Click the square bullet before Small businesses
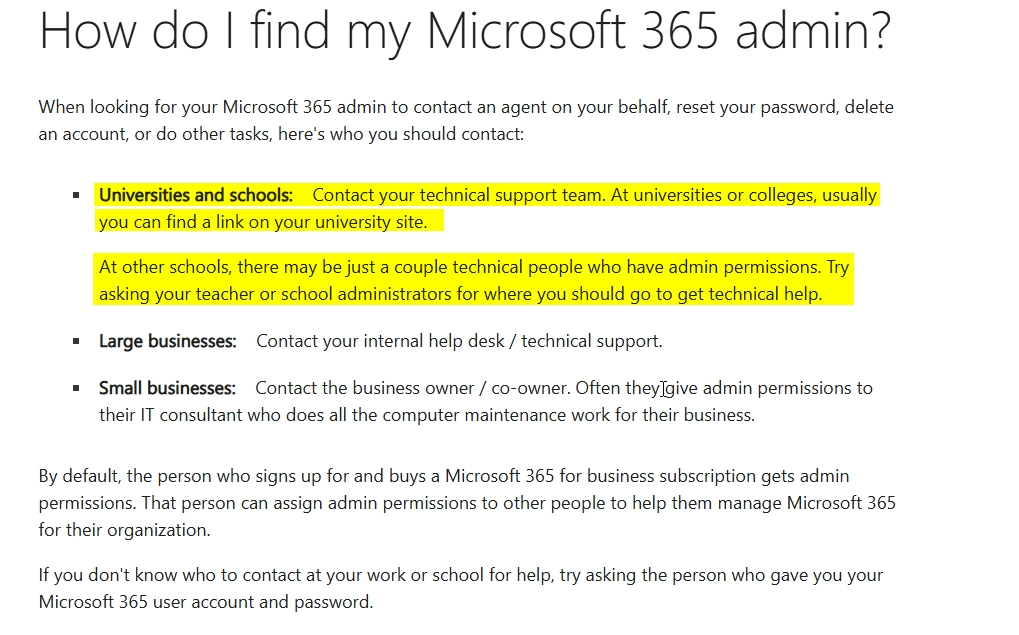The width and height of the screenshot is (1019, 635). pyautogui.click(x=77, y=388)
